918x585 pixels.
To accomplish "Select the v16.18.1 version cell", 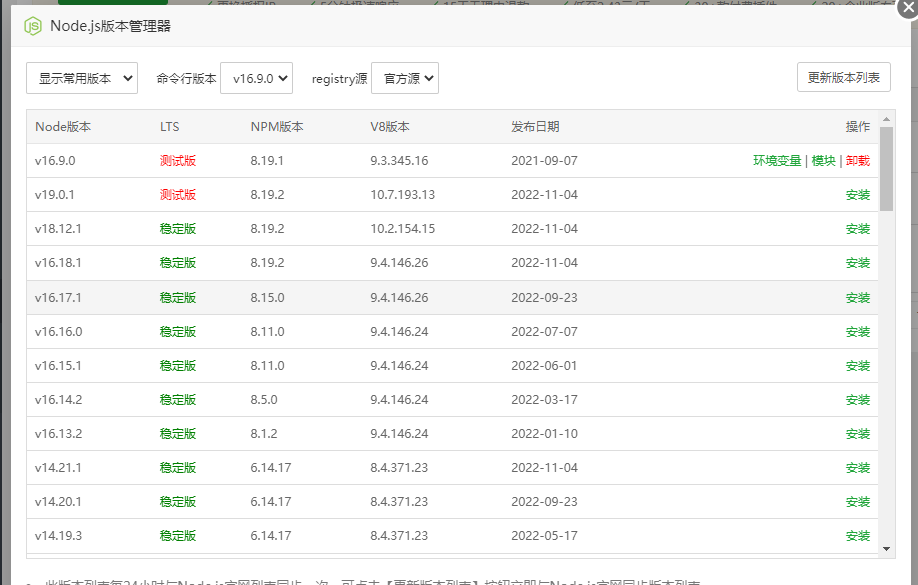I will (58, 262).
